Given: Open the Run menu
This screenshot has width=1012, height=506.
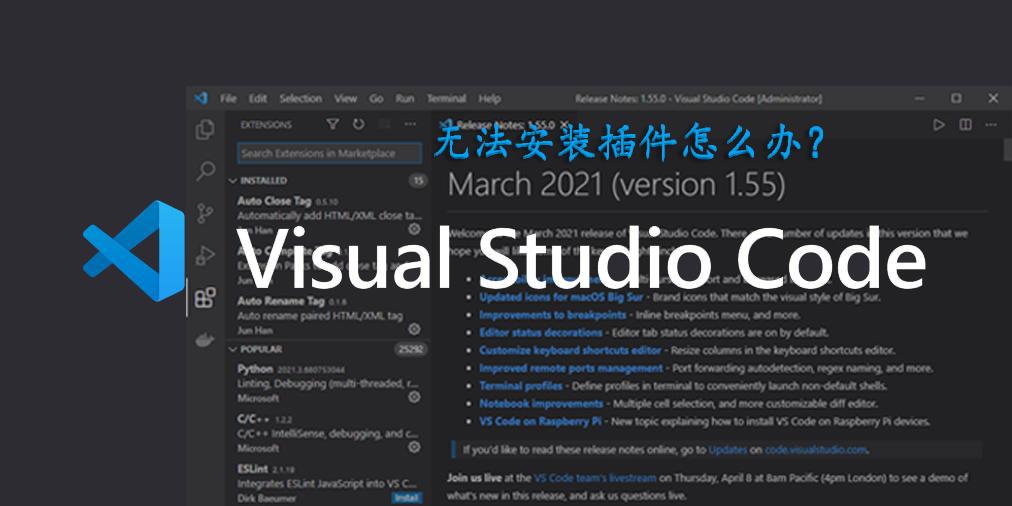Looking at the screenshot, I should [x=405, y=99].
